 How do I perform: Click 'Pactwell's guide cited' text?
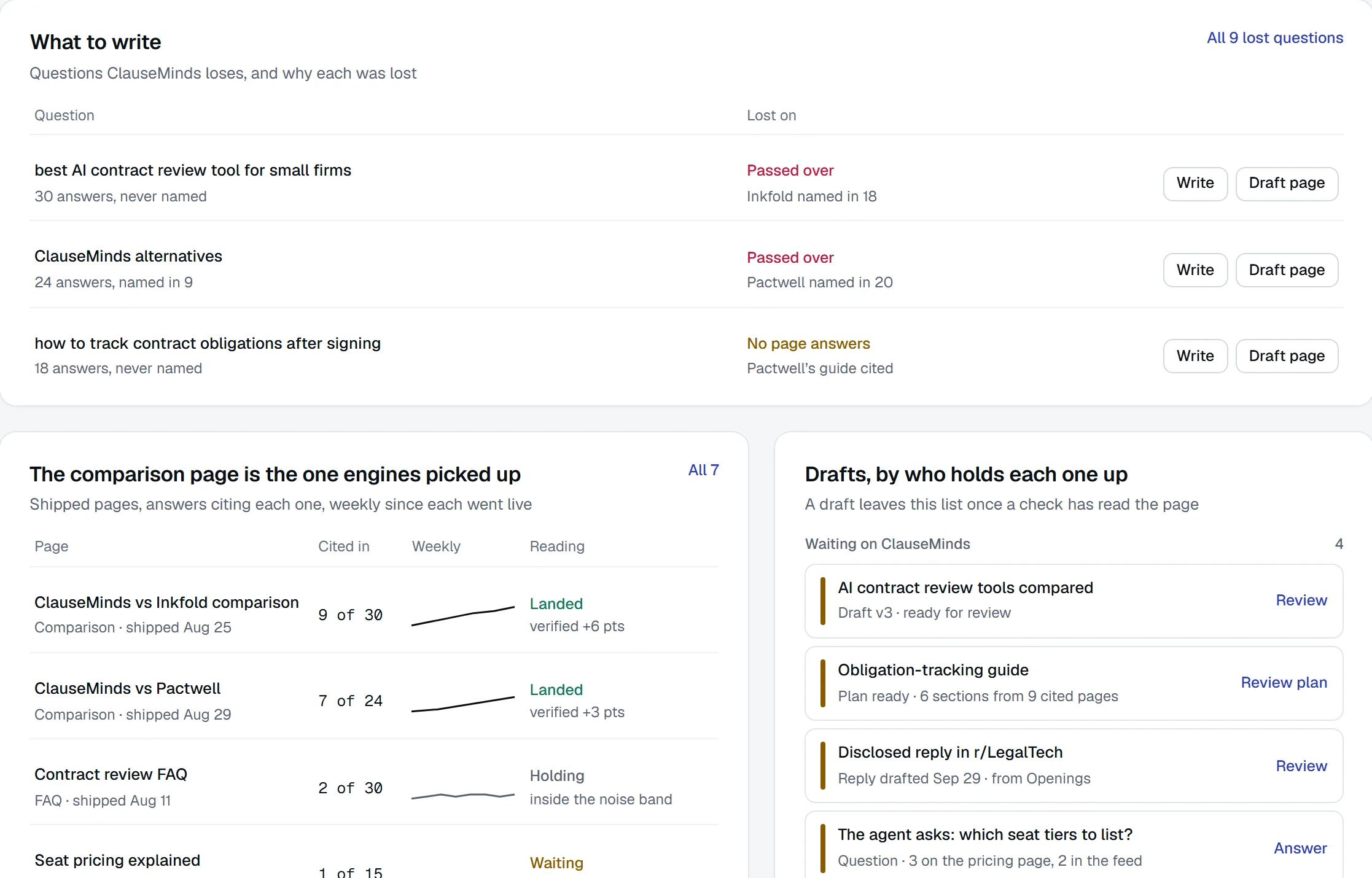click(820, 368)
